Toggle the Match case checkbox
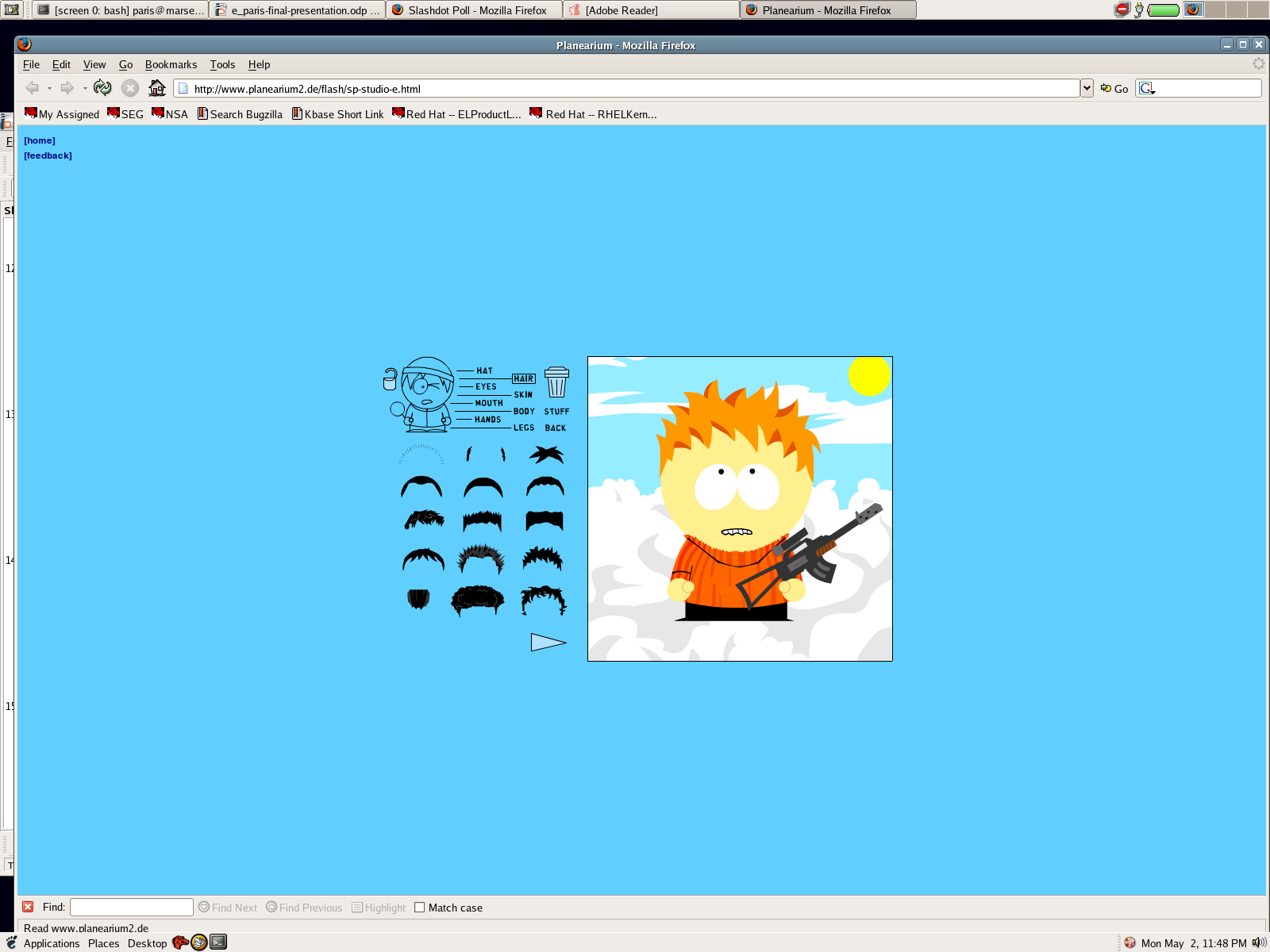 [419, 908]
